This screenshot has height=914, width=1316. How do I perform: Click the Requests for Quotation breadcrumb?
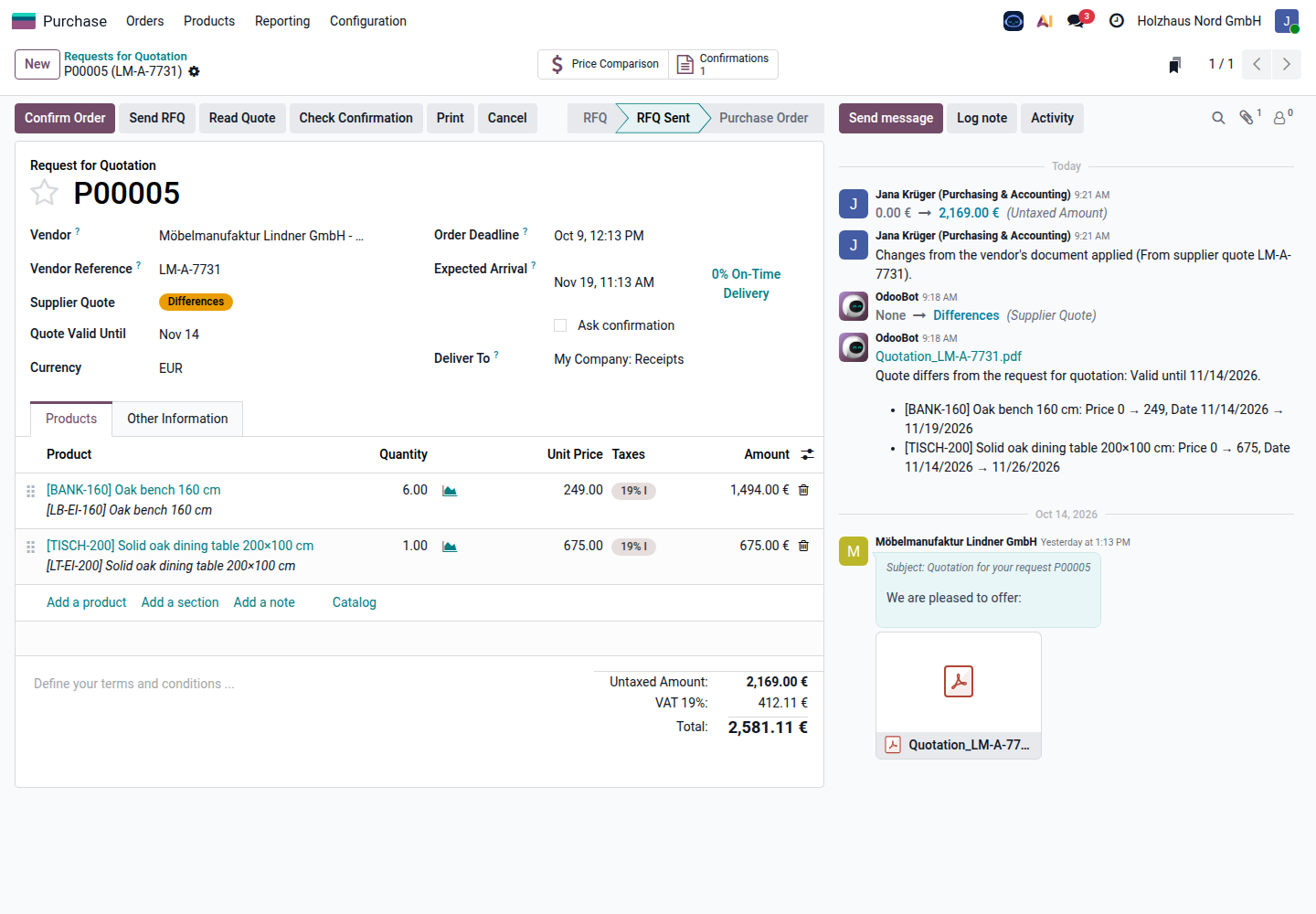coord(125,57)
